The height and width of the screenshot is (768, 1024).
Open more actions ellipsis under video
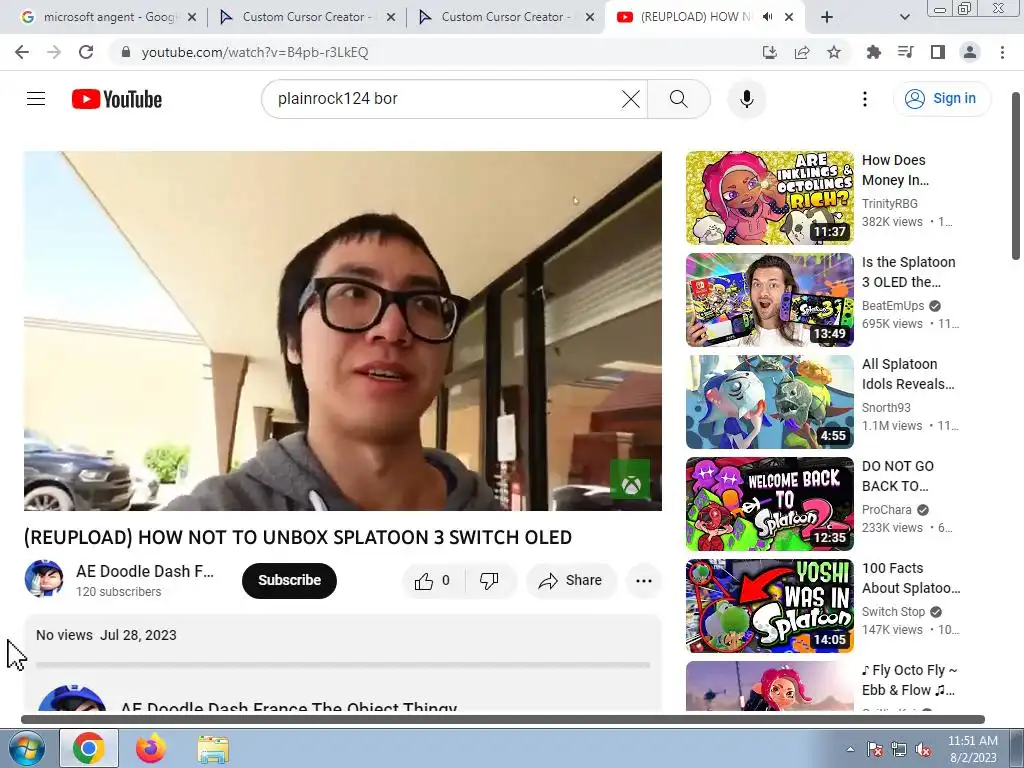pos(644,581)
